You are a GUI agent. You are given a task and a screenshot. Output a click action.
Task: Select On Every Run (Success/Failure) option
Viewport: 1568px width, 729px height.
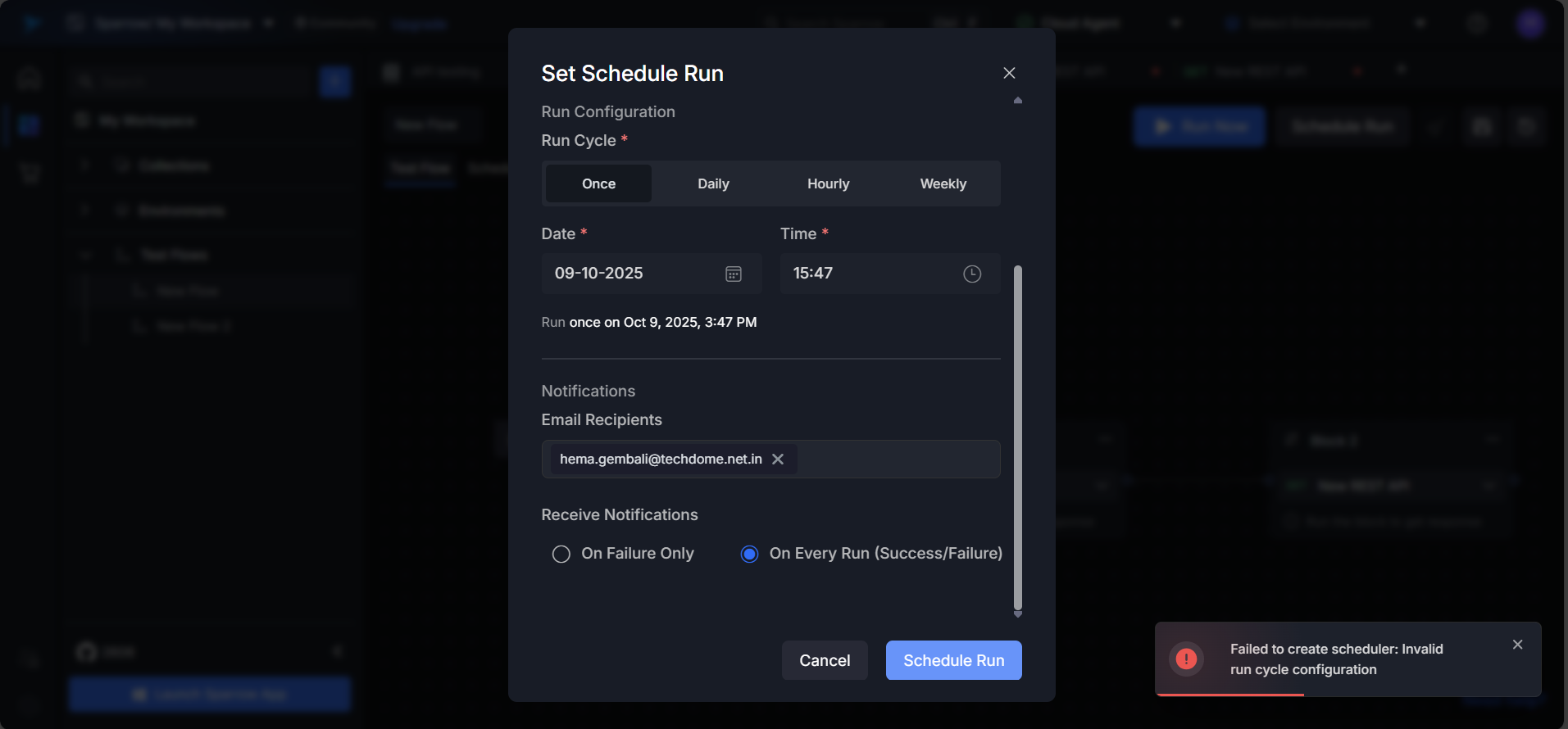(x=749, y=555)
